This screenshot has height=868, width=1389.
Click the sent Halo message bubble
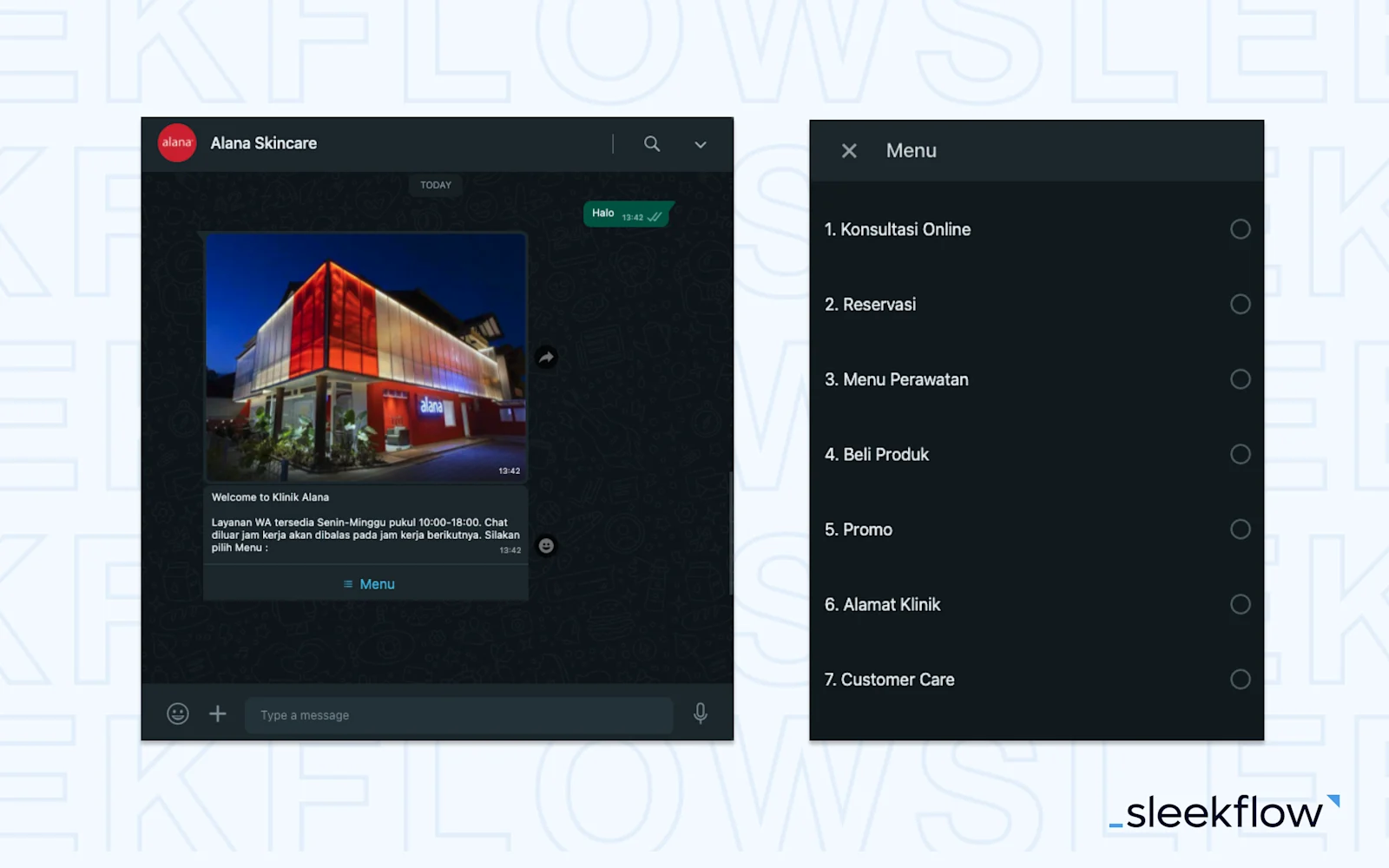pyautogui.click(x=627, y=214)
